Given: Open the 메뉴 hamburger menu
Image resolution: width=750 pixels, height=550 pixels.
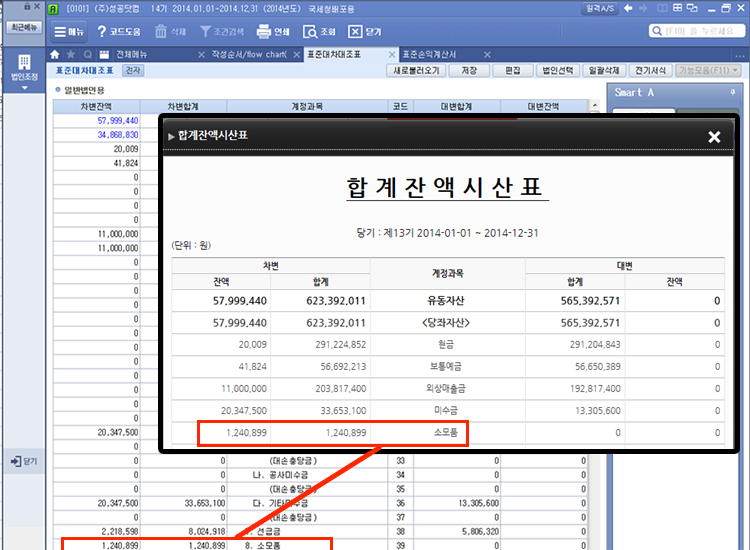Looking at the screenshot, I should tap(69, 32).
